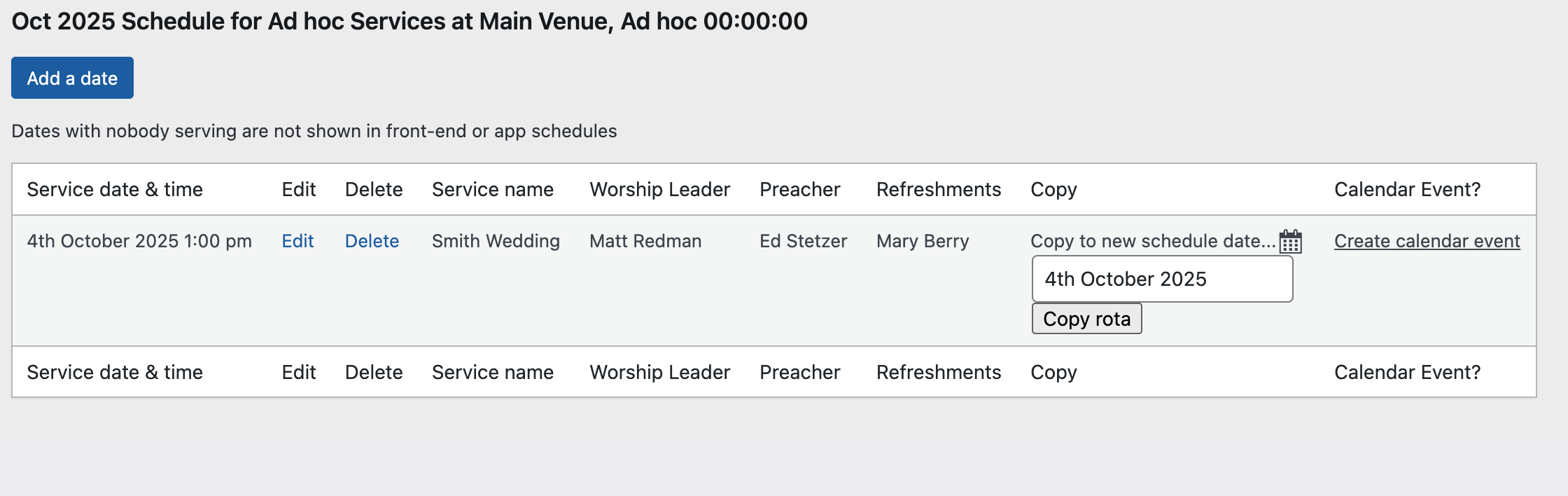Click the 4th October 2025 1:00 pm cell
The height and width of the screenshot is (496, 1568).
click(139, 241)
